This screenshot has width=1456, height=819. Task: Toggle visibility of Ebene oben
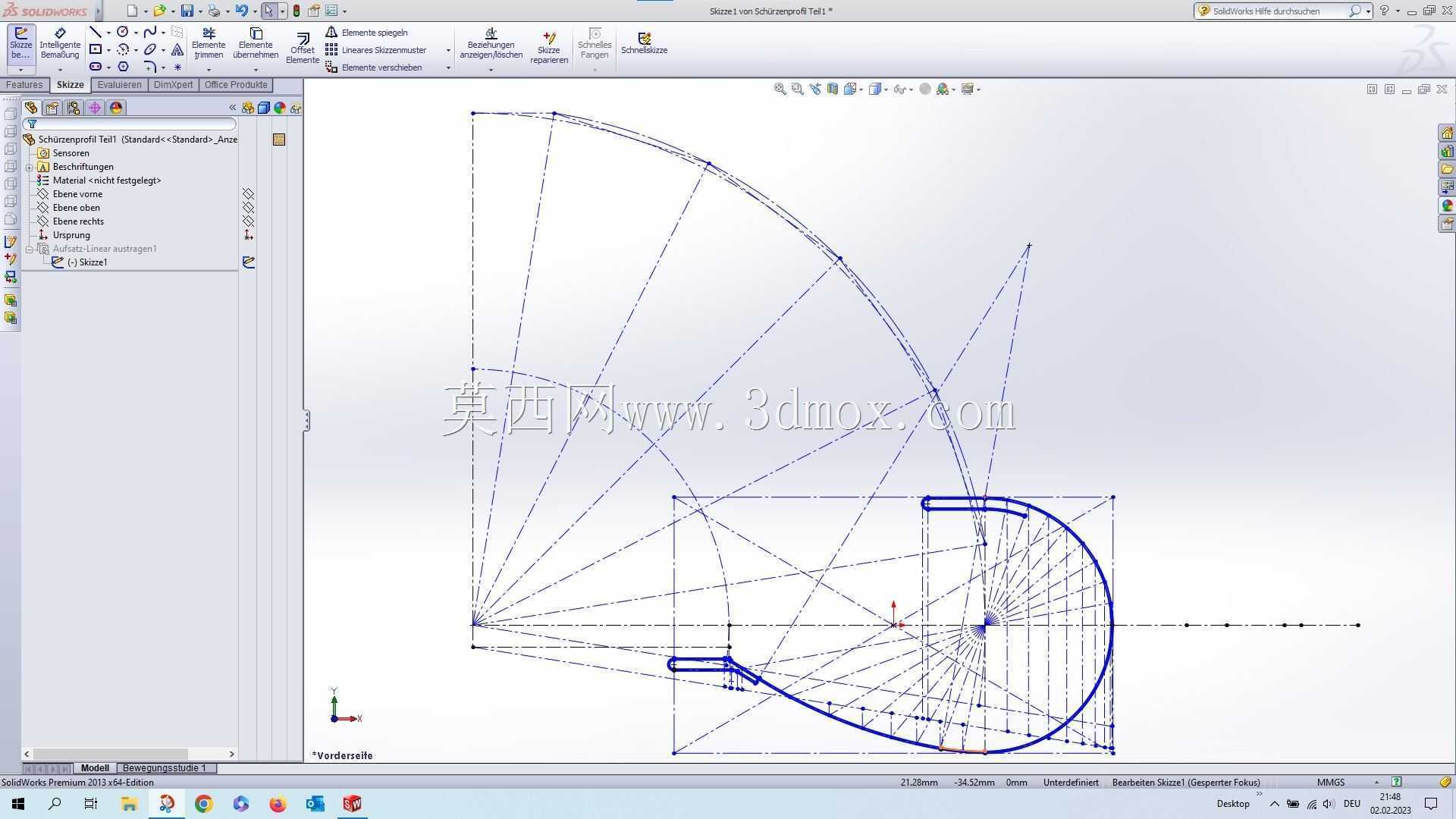pos(248,208)
